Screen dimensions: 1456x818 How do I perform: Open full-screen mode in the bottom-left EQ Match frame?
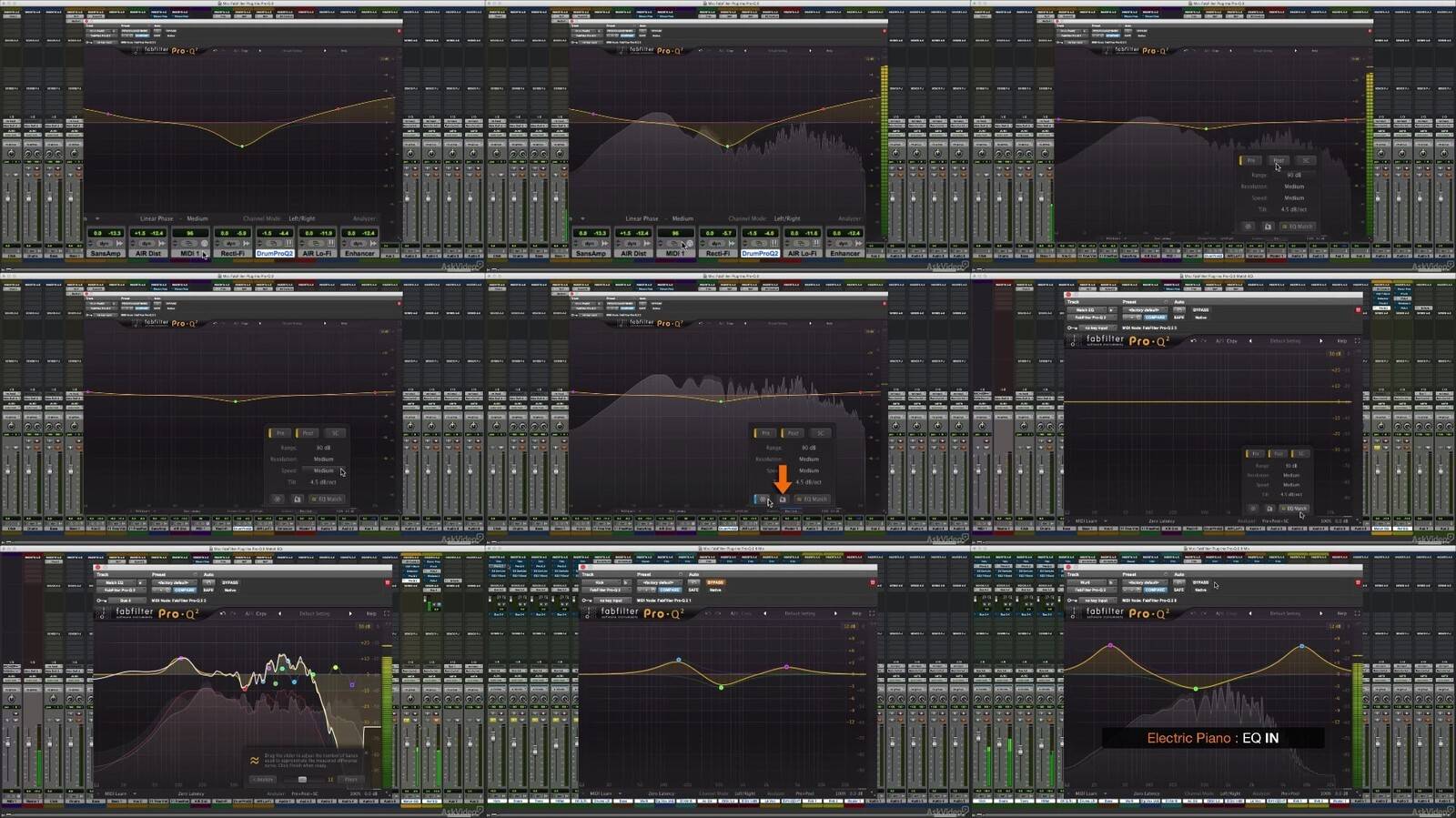(386, 613)
